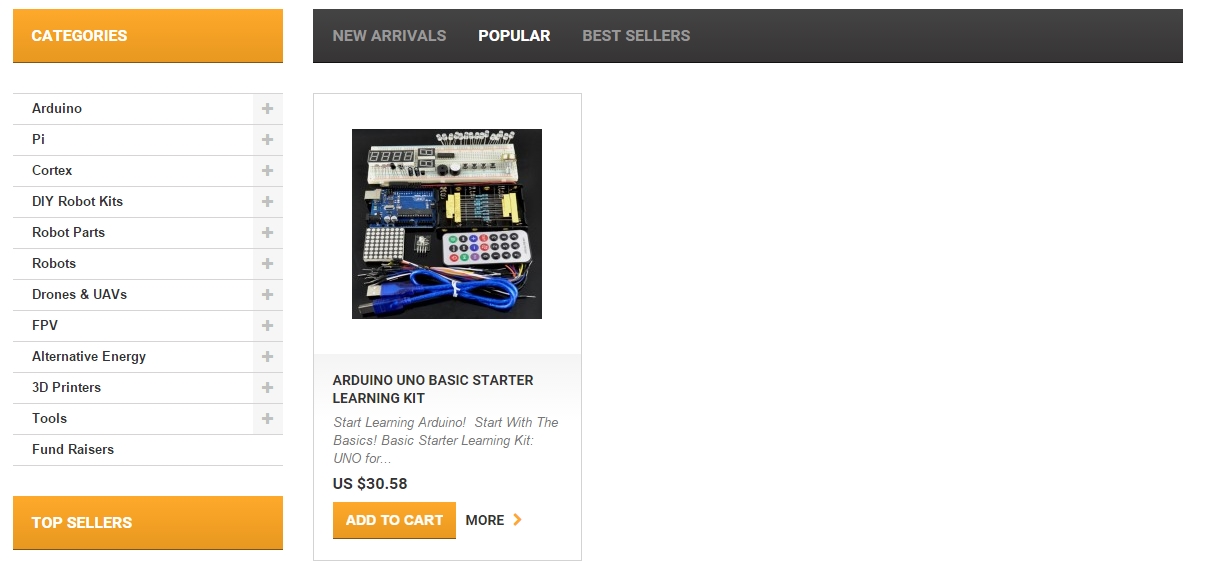This screenshot has height=565, width=1209.
Task: Expand DIY Robot Kits plus icon
Action: (x=267, y=201)
